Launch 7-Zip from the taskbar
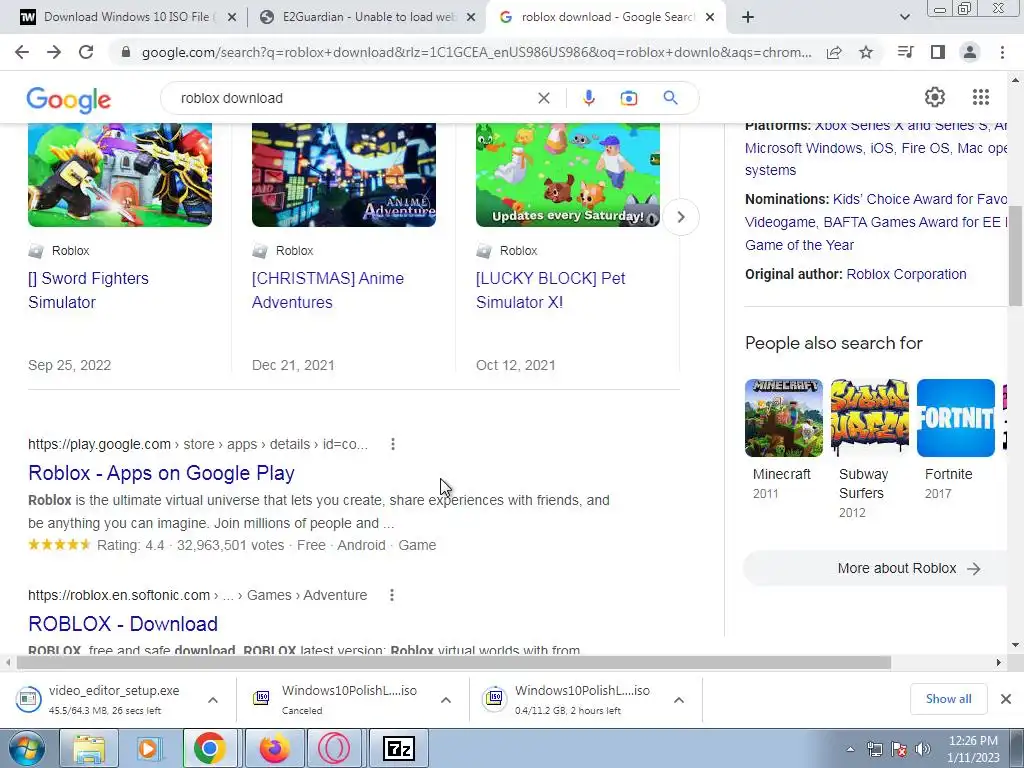The height and width of the screenshot is (768, 1024). coord(399,748)
